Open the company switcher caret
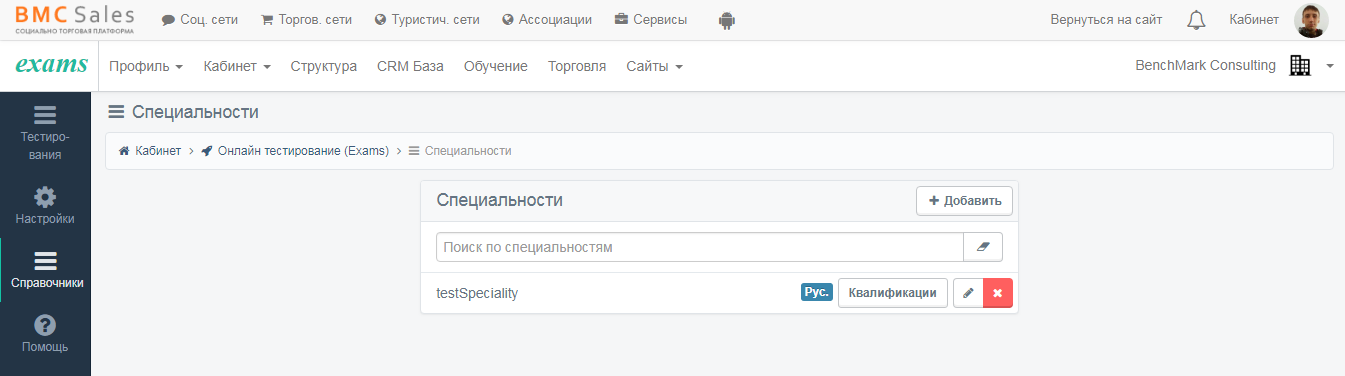1345x376 pixels. coord(1330,66)
